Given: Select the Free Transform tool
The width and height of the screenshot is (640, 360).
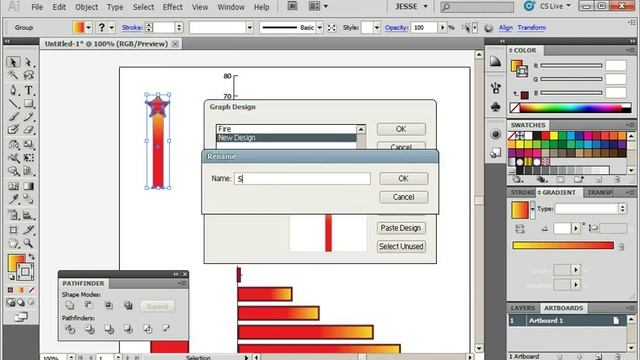Looking at the screenshot, I should coord(28,158).
